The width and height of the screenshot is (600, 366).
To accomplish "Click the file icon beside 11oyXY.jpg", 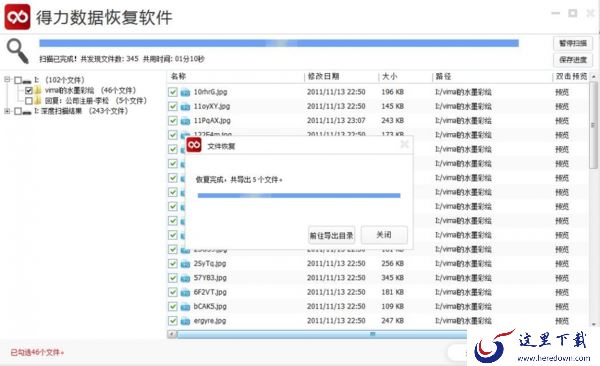I will point(185,106).
